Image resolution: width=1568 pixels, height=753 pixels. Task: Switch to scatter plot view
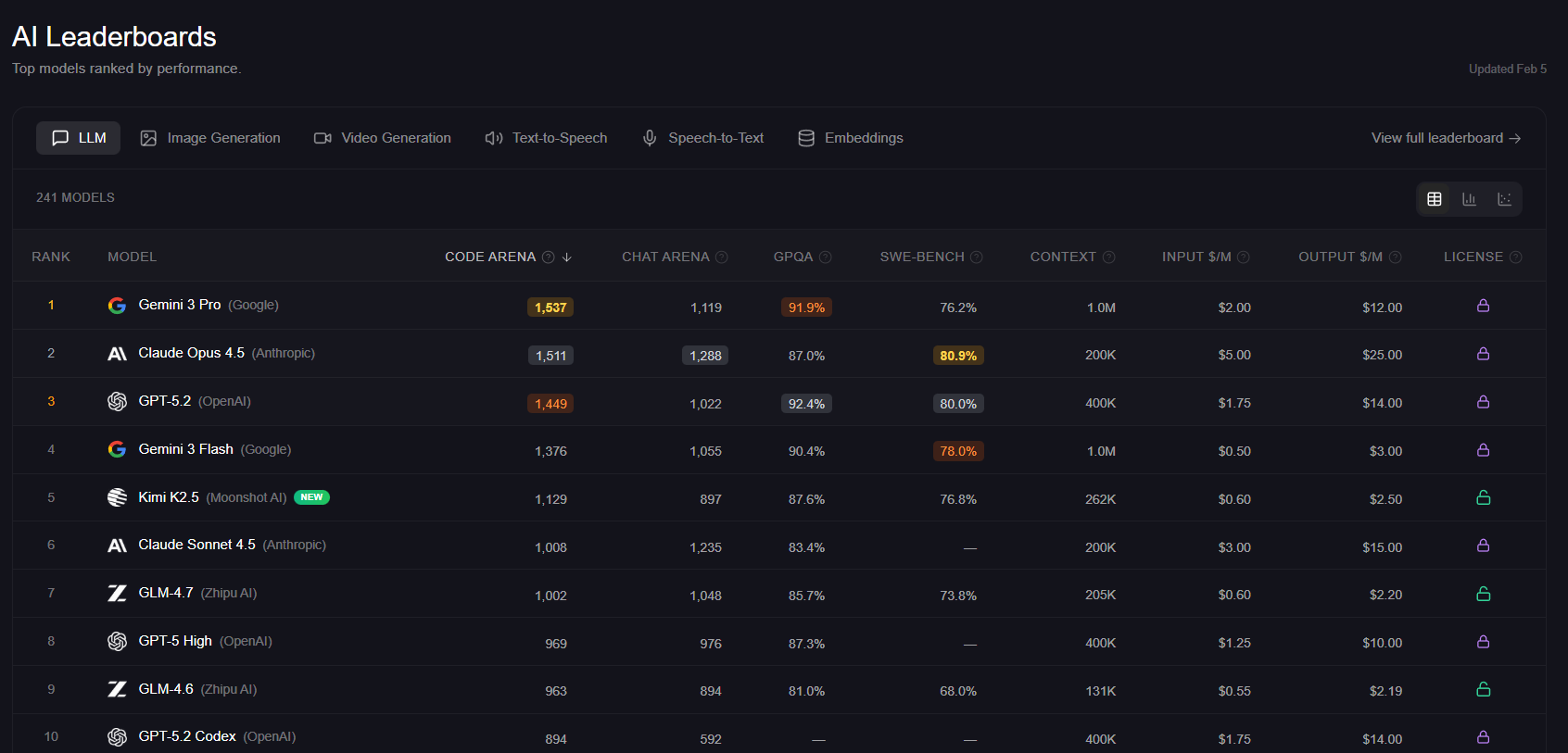[x=1504, y=199]
